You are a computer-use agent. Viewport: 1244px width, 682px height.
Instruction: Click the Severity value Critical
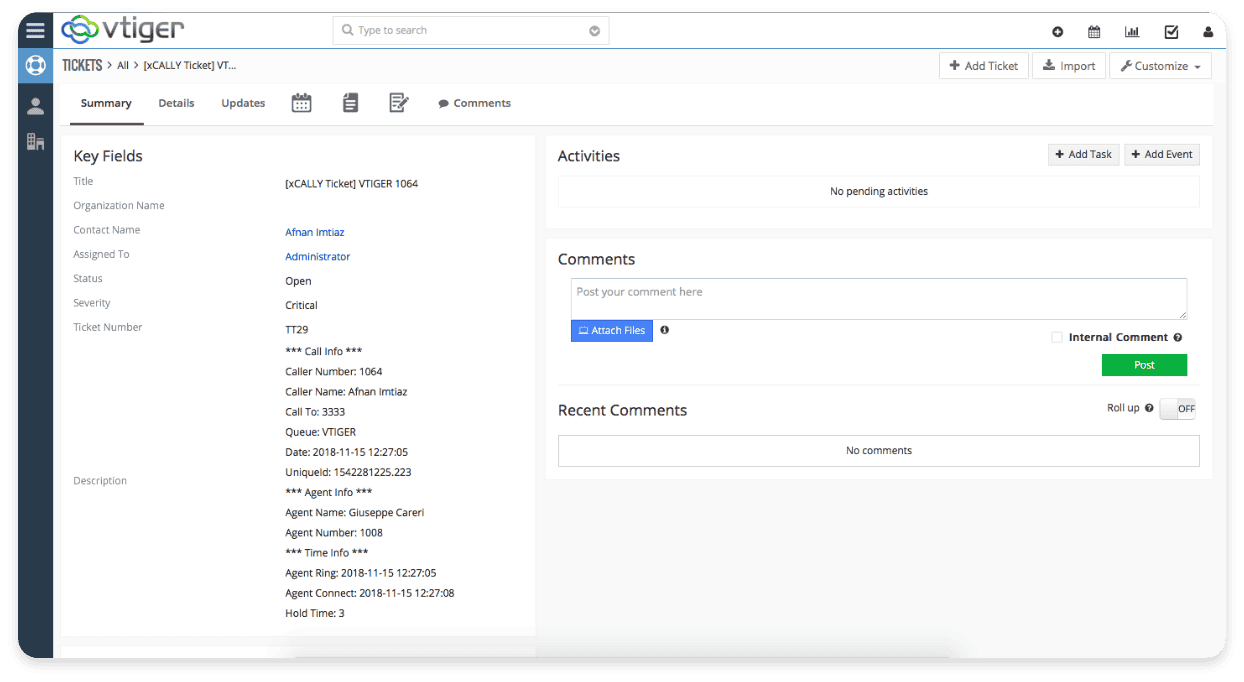click(x=301, y=306)
